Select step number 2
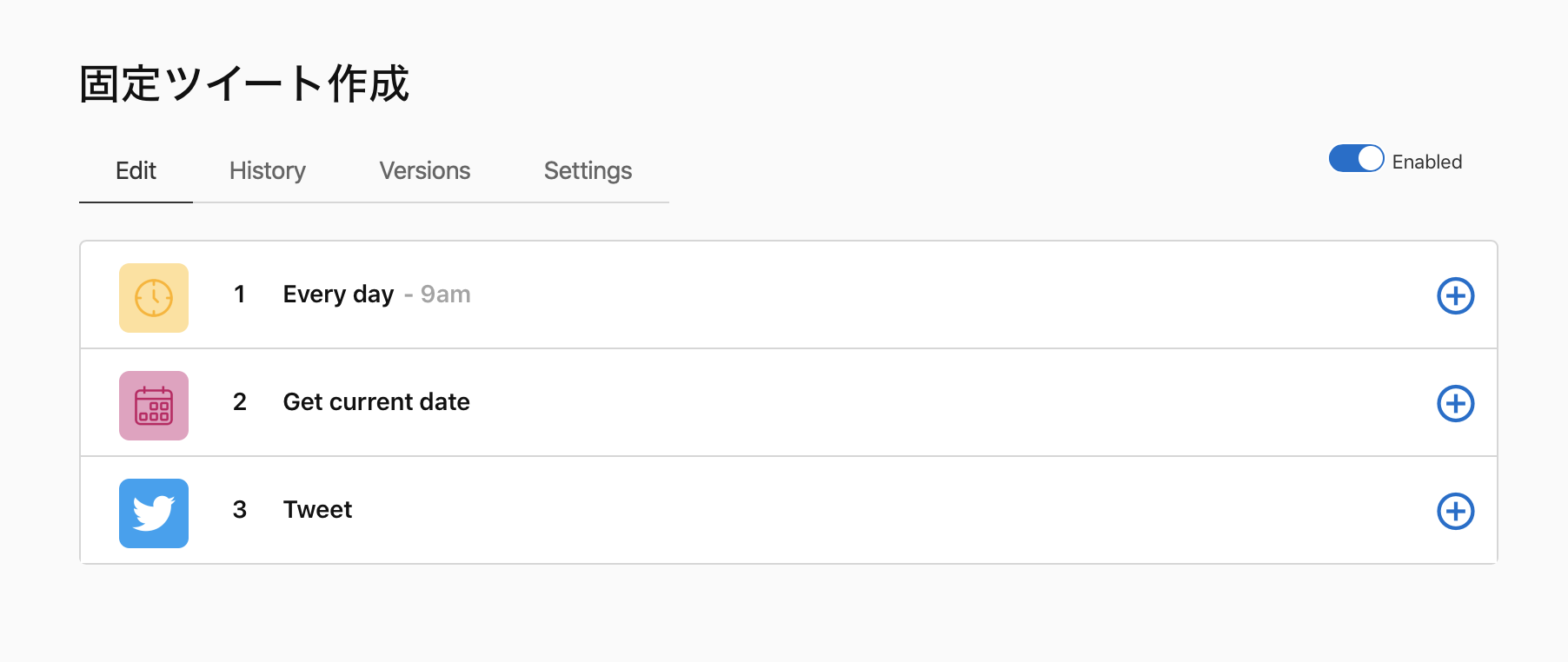 point(239,402)
